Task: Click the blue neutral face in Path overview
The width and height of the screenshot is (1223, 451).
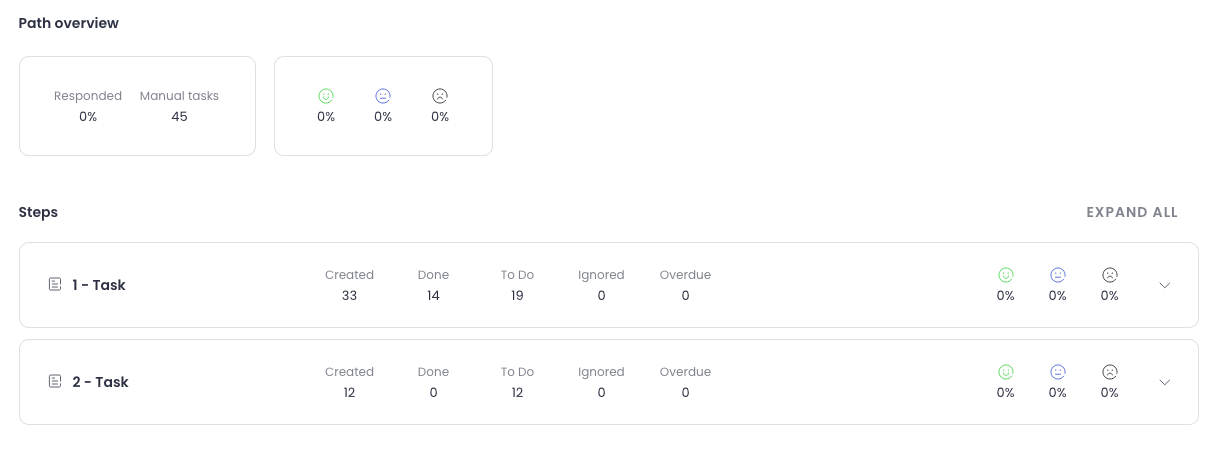Action: pos(383,96)
